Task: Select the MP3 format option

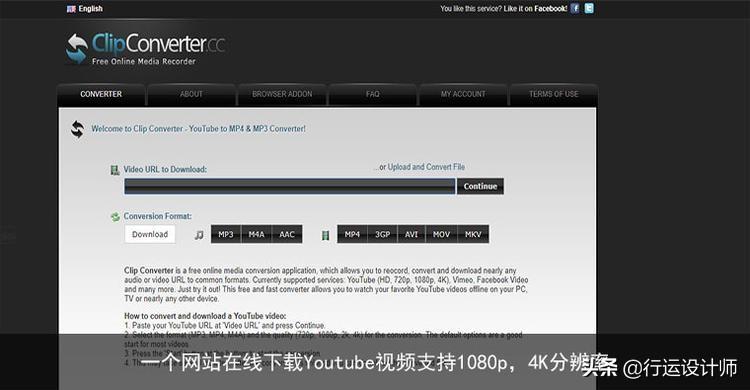Action: [x=226, y=234]
